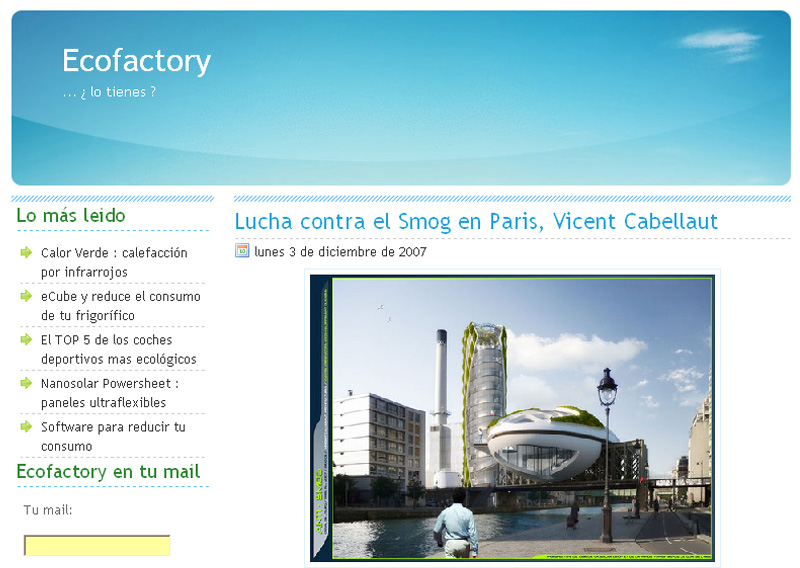Image resolution: width=800 pixels, height=568 pixels.
Task: Click the '... ¿ lo tienes ?' tagline
Action: click(x=109, y=92)
